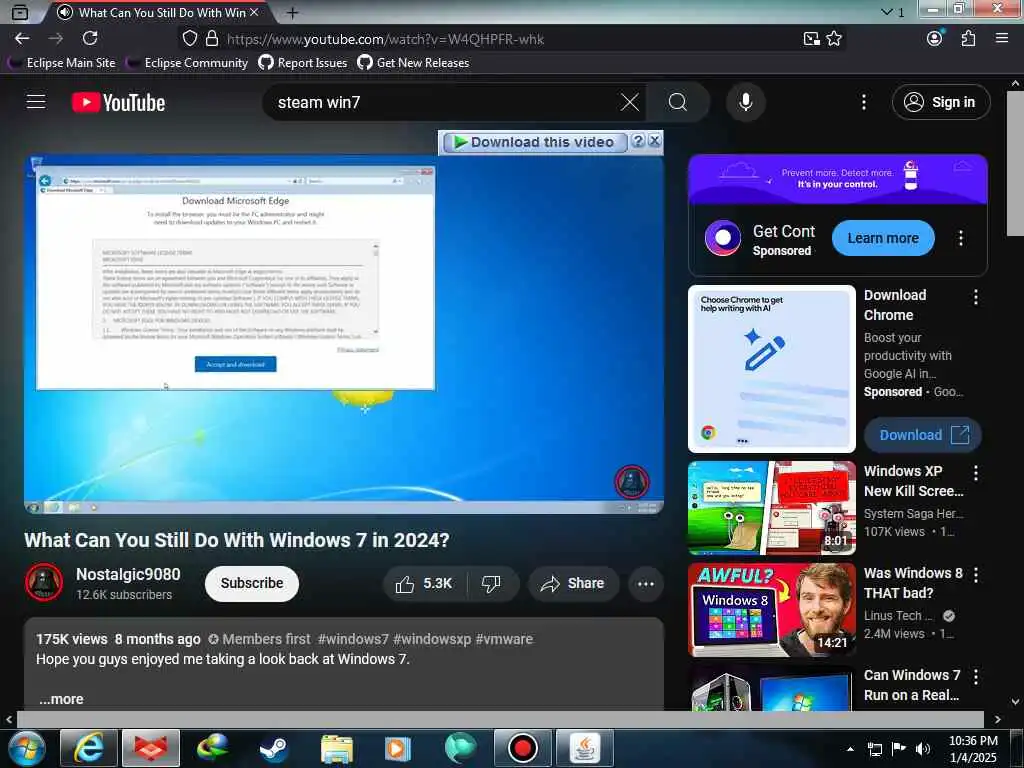The height and width of the screenshot is (768, 1024).
Task: Open help on the download bar
Action: 638,141
